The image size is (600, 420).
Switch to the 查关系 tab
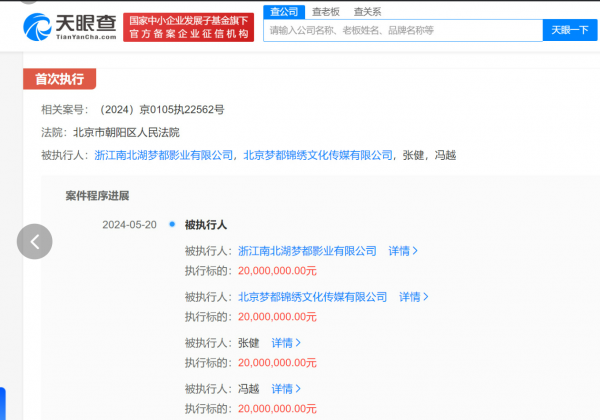tap(367, 11)
